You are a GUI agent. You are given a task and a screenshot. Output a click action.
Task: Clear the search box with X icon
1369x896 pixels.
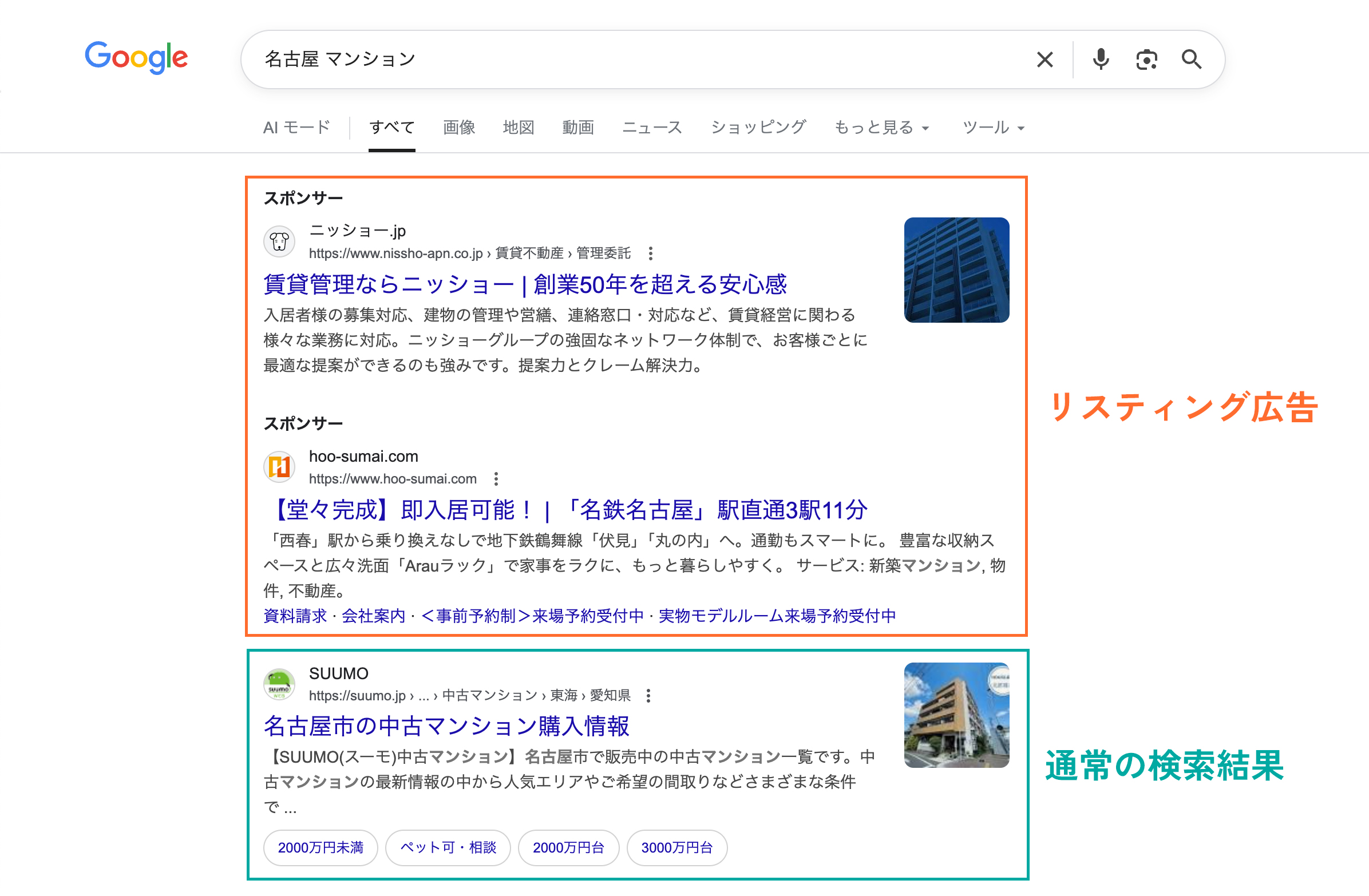tap(1044, 60)
